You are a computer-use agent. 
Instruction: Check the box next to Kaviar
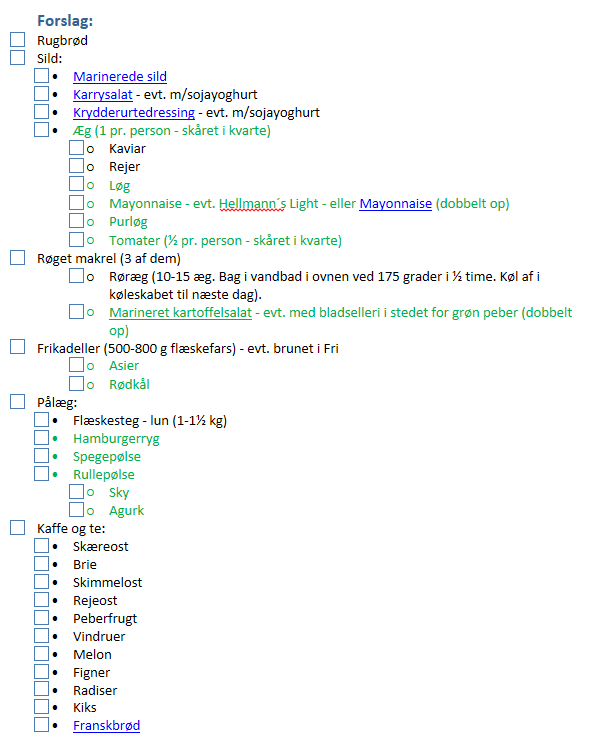coord(76,148)
